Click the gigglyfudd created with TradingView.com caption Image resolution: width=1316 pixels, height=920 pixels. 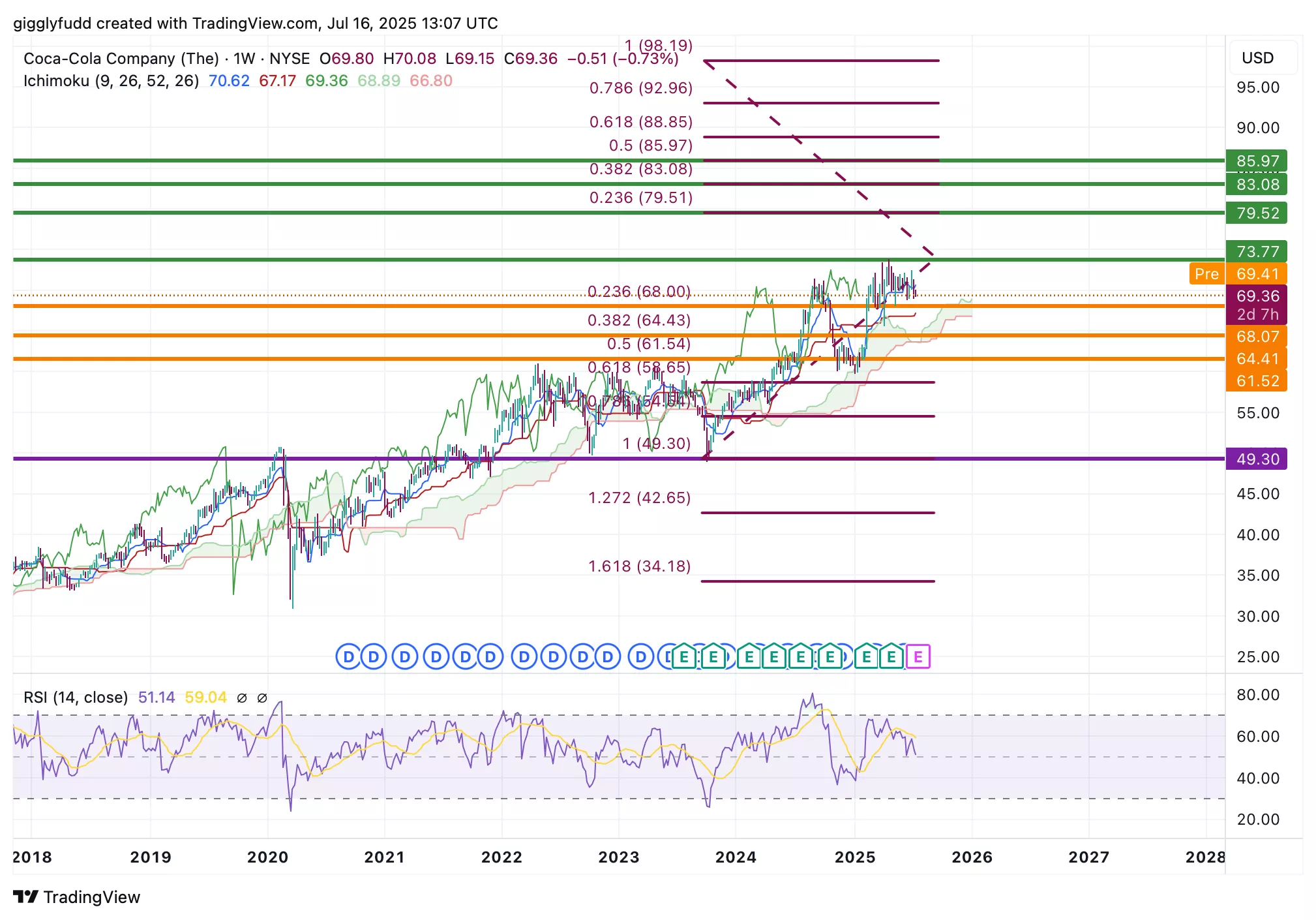point(256,23)
